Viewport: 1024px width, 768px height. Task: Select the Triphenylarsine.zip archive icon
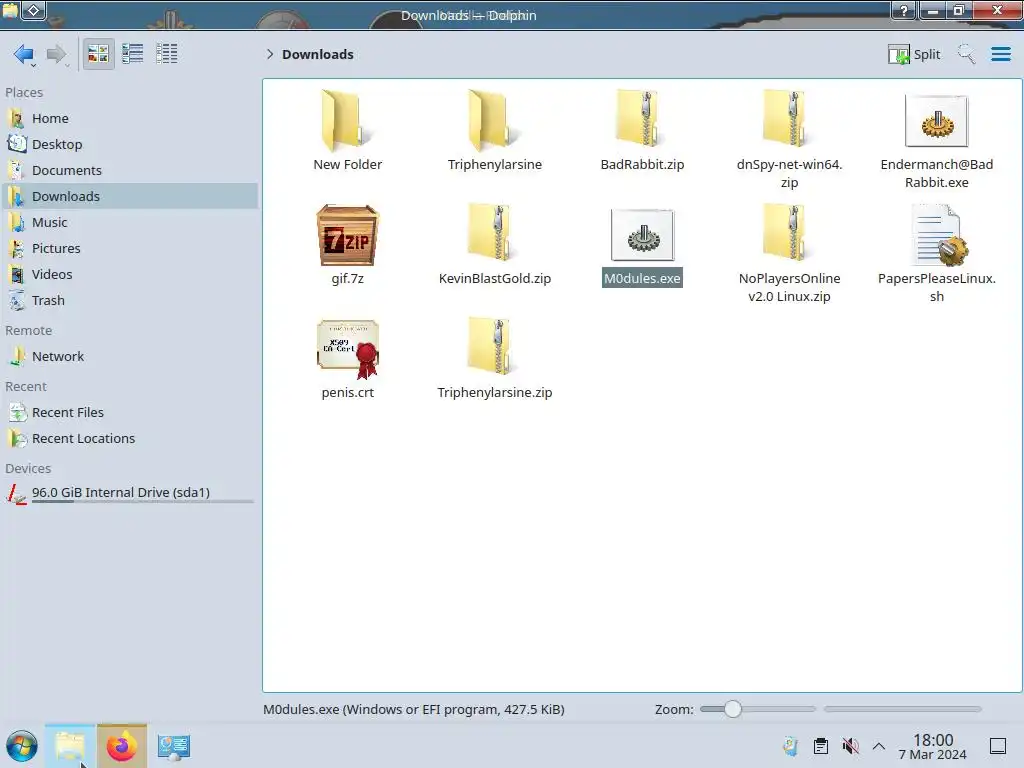pos(494,347)
